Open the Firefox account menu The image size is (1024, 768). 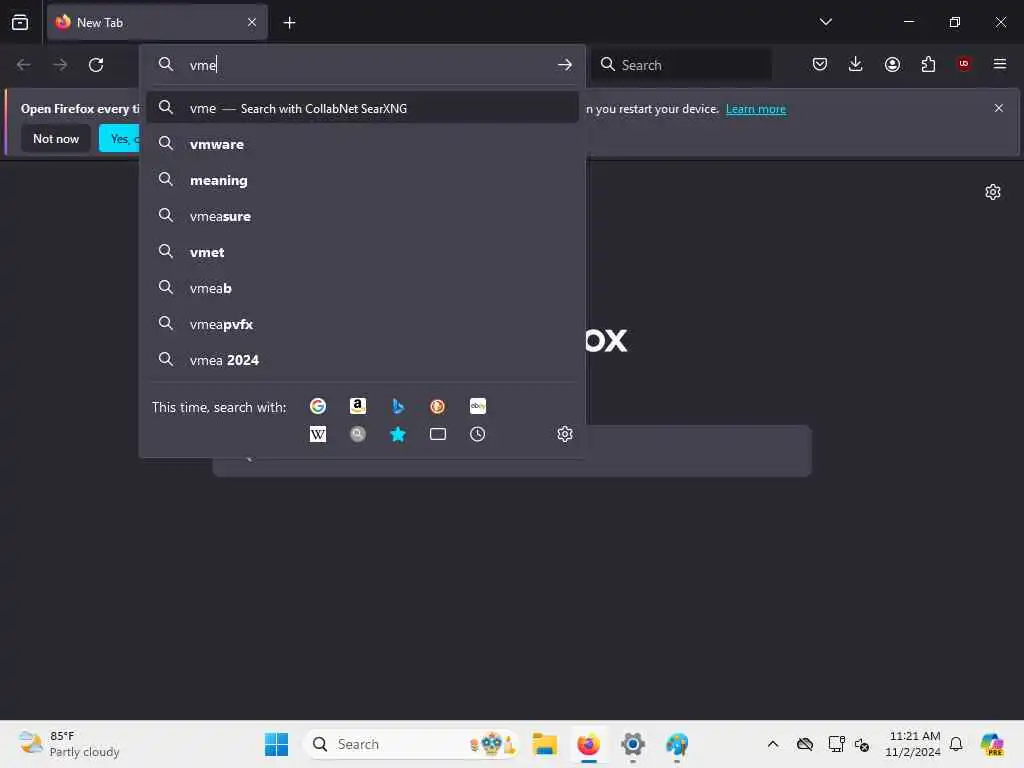(x=892, y=64)
